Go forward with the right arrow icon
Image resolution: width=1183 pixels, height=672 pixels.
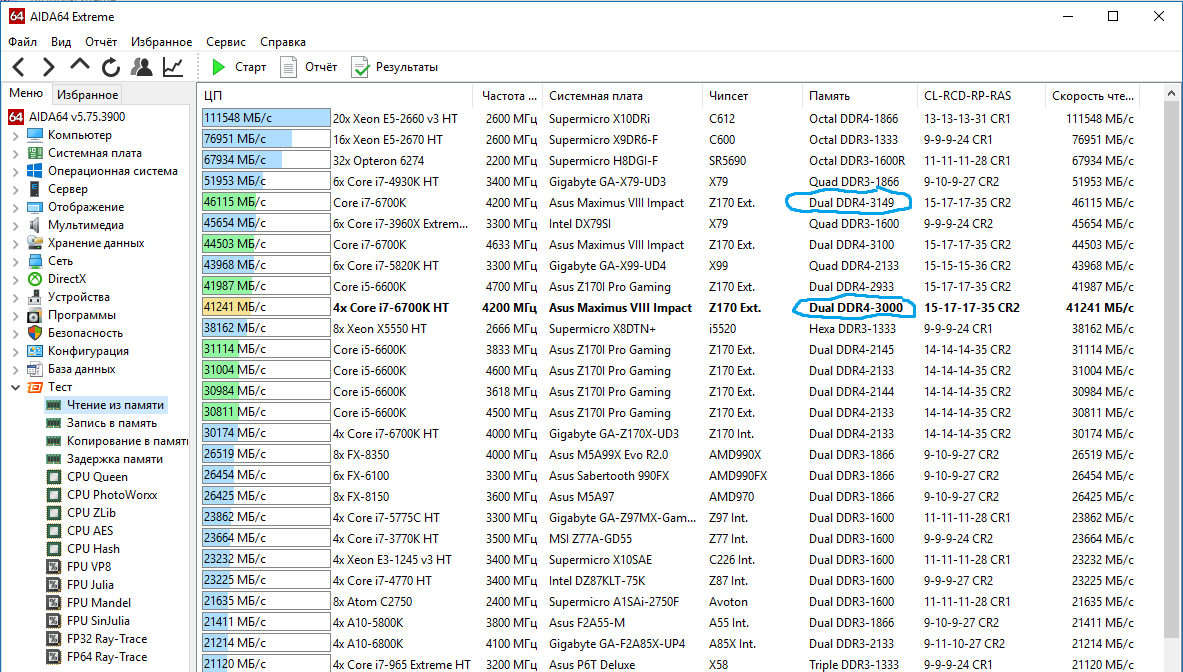[48, 67]
